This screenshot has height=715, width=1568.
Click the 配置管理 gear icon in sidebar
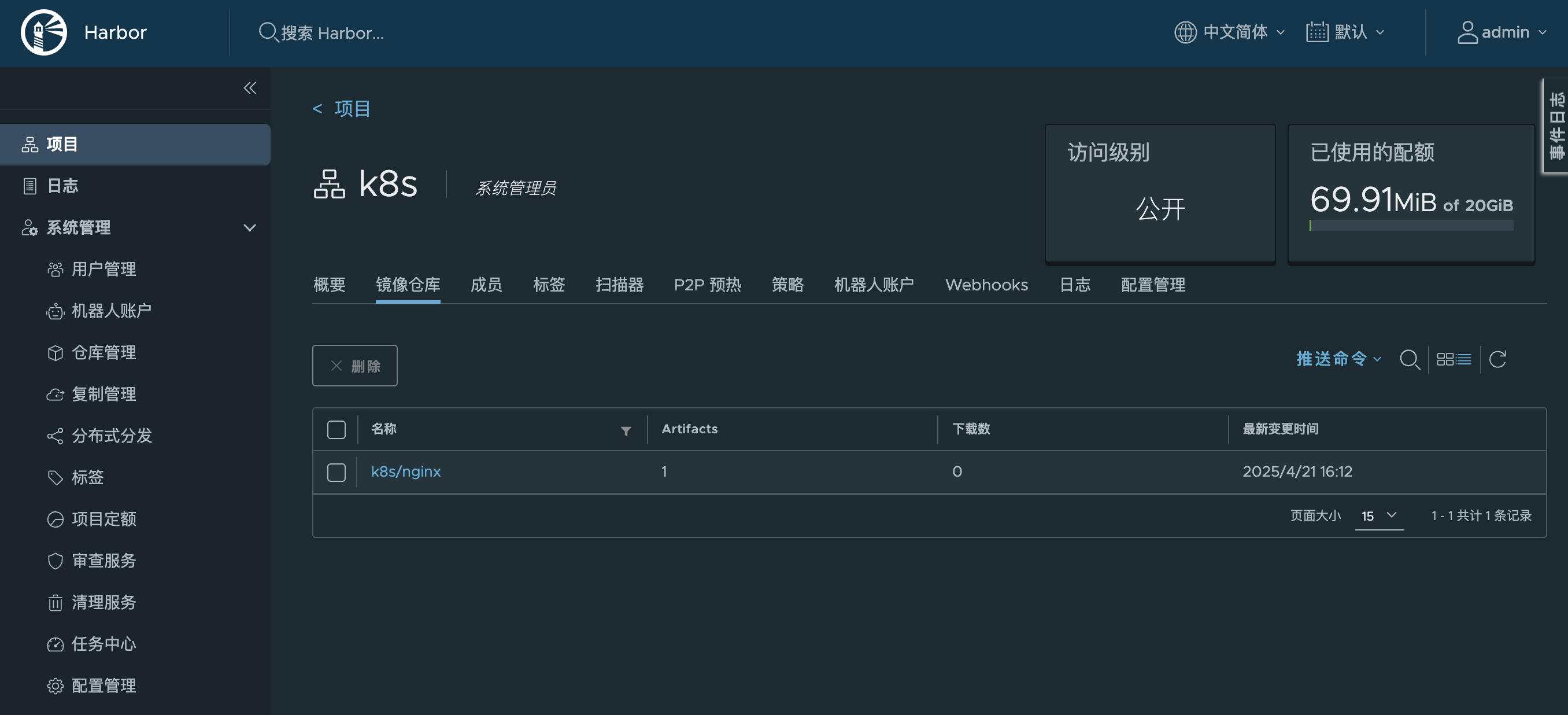click(56, 685)
